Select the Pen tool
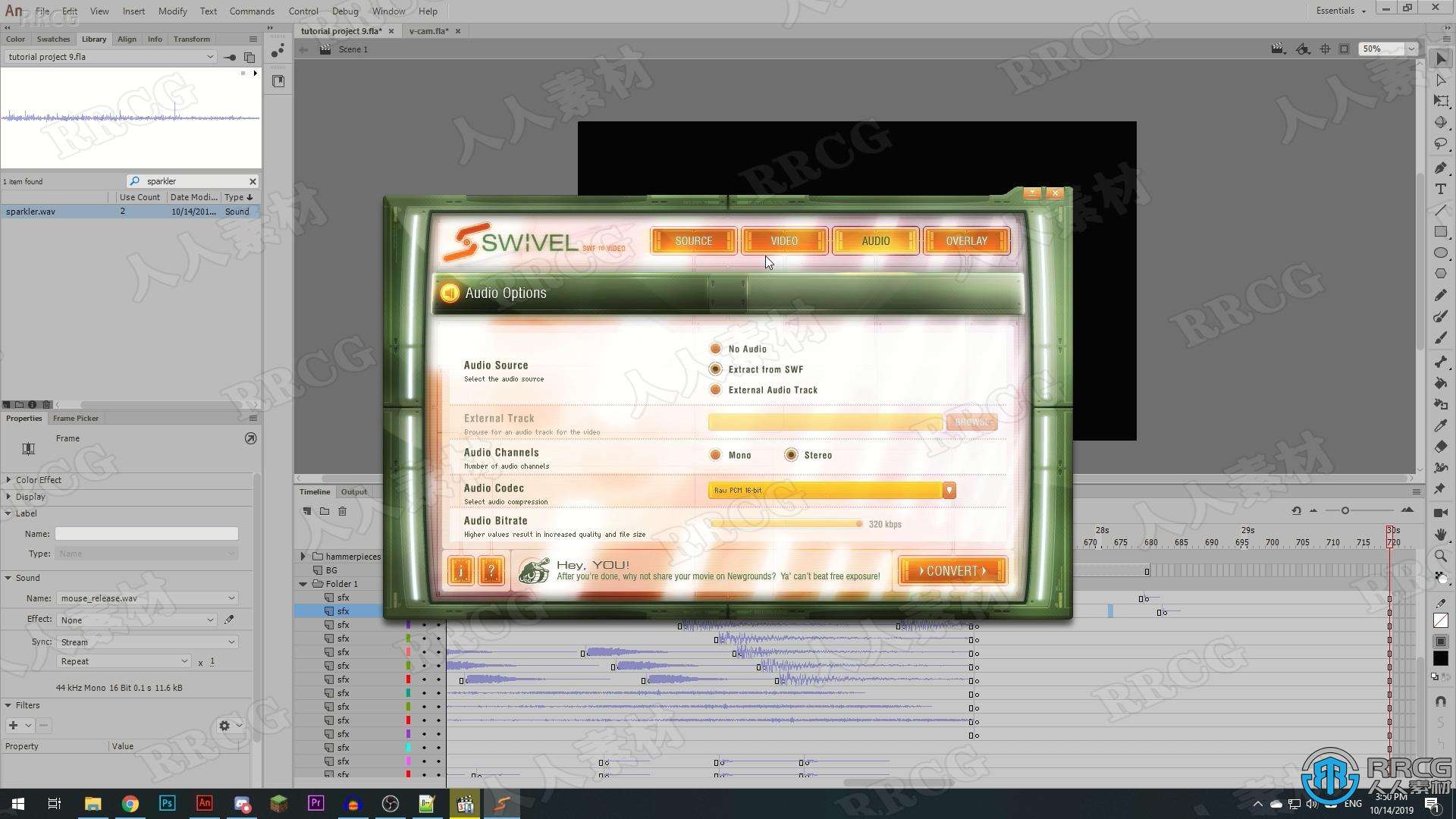 tap(1441, 168)
